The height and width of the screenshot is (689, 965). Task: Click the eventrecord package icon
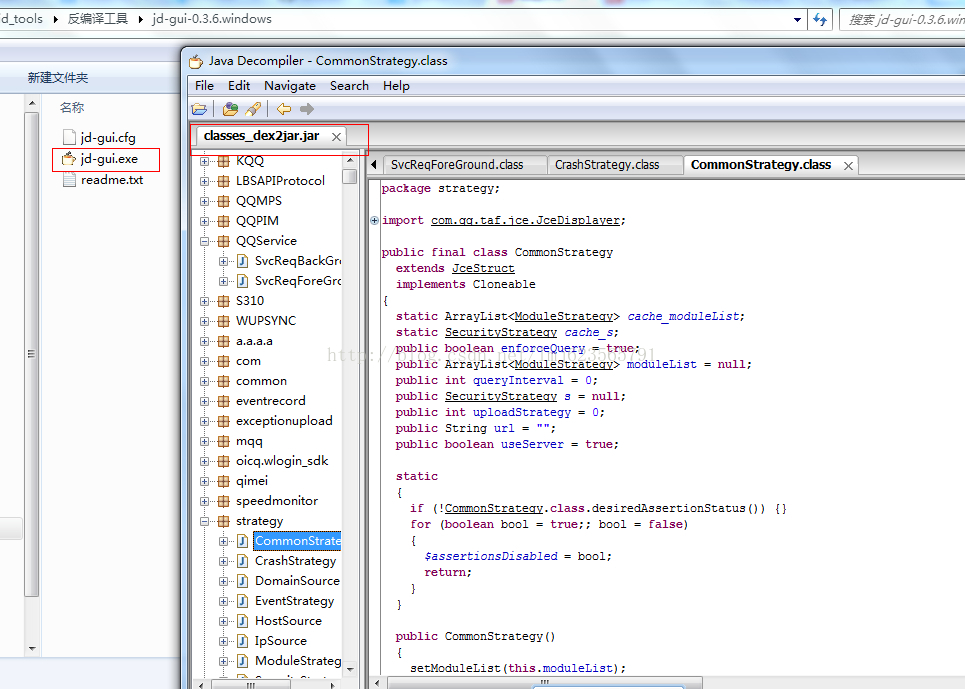[223, 401]
